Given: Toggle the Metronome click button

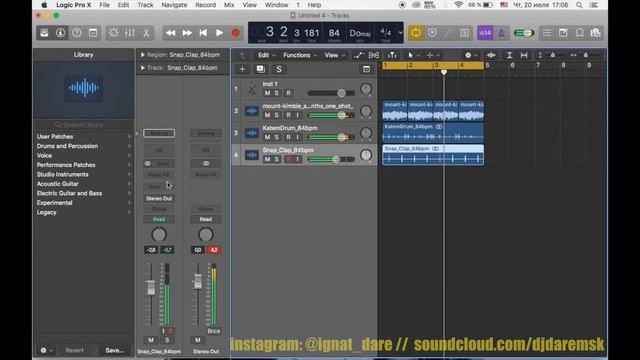Looking at the screenshot, I should point(502,33).
